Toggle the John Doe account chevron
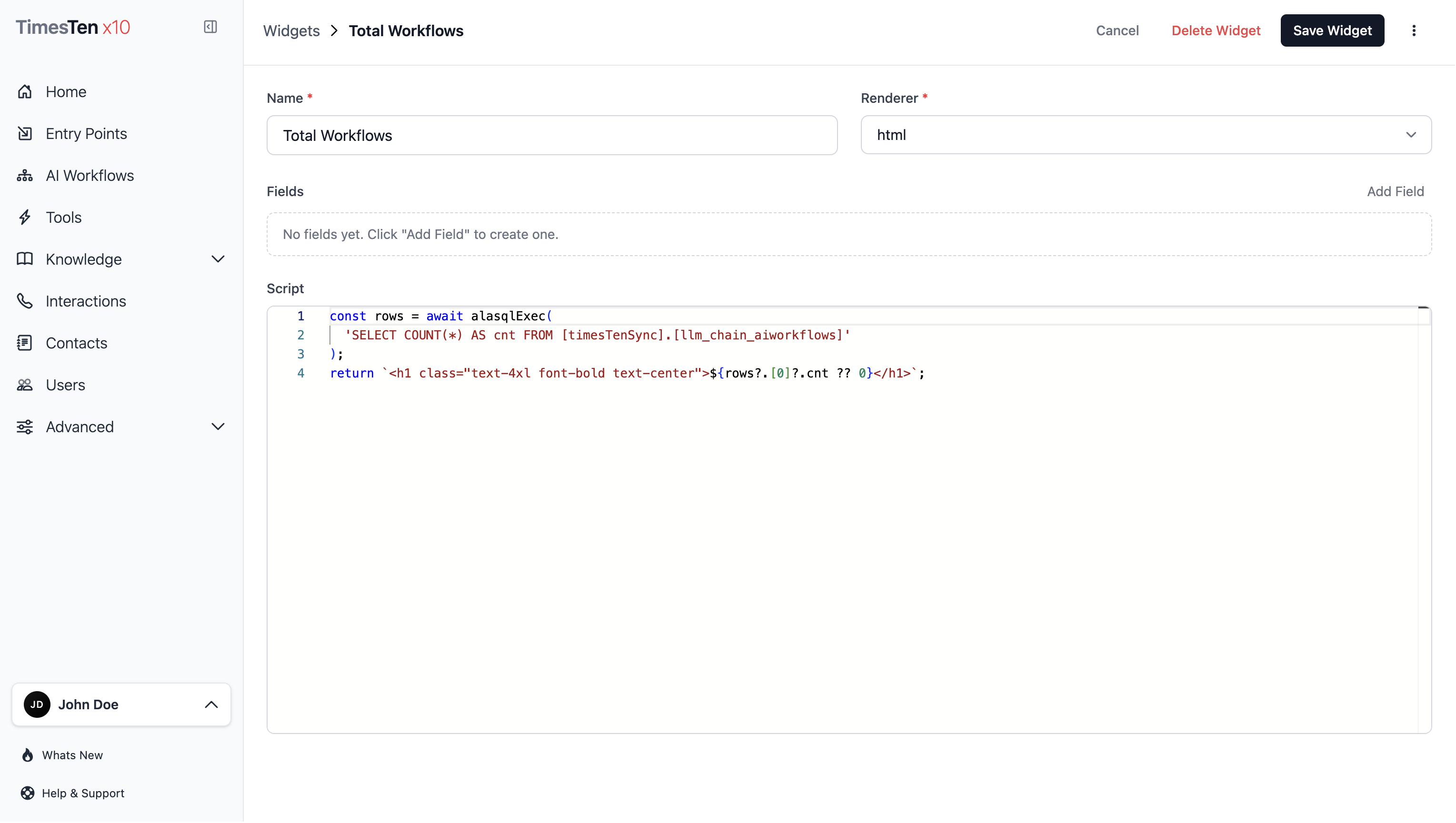 (211, 704)
